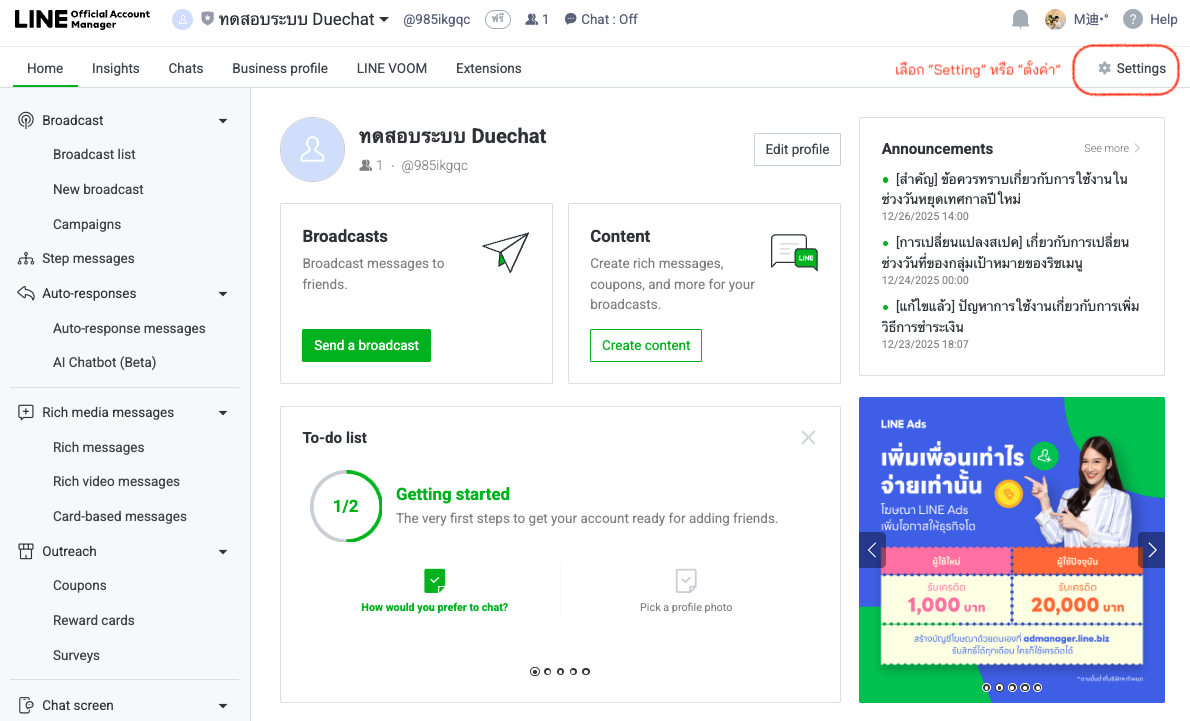This screenshot has height=721, width=1190.
Task: Click the Pick a profile photo icon
Action: click(x=686, y=581)
